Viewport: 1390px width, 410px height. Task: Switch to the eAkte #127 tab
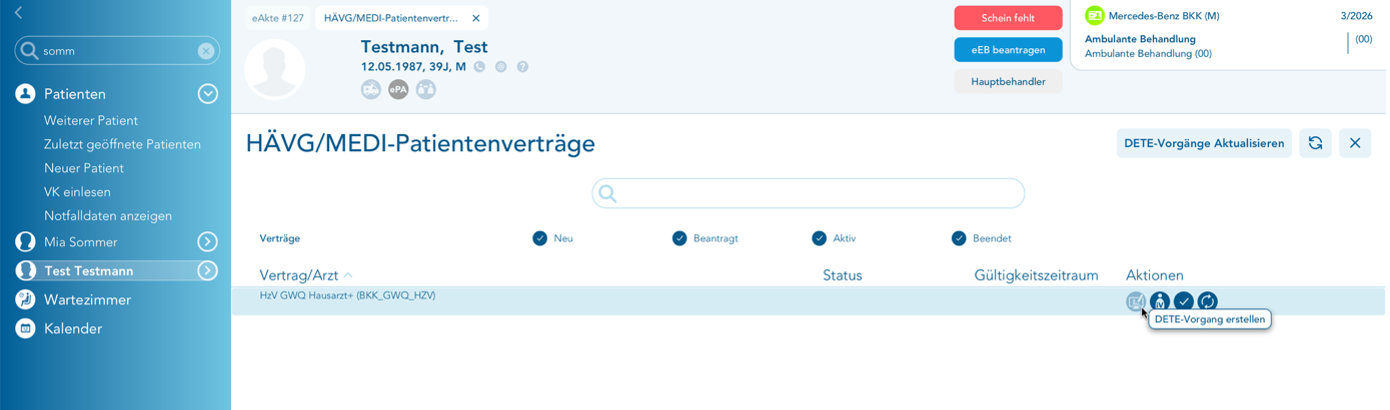pos(278,18)
